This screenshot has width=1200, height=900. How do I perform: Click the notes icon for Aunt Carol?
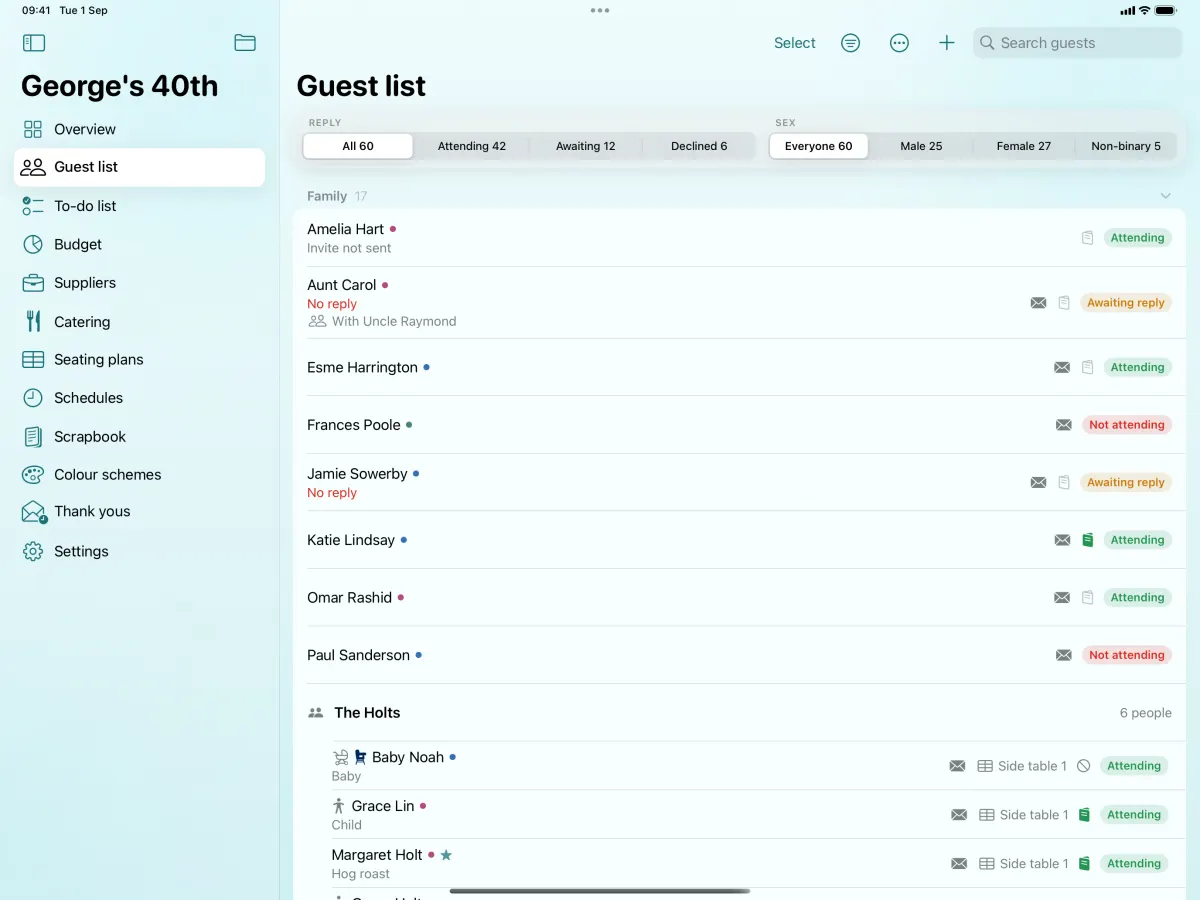(1064, 303)
